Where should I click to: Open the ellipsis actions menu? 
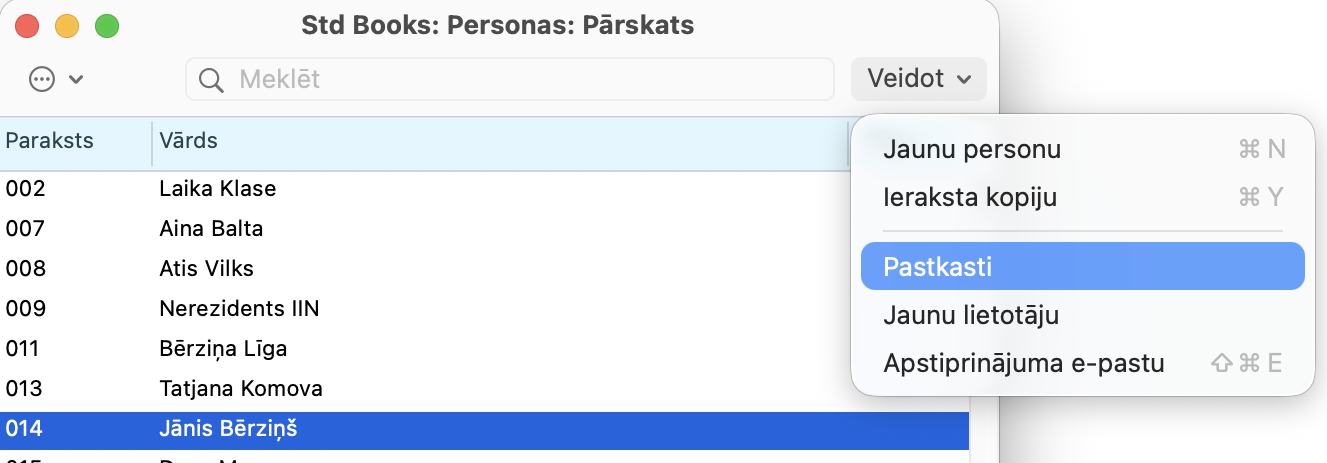(x=43, y=79)
